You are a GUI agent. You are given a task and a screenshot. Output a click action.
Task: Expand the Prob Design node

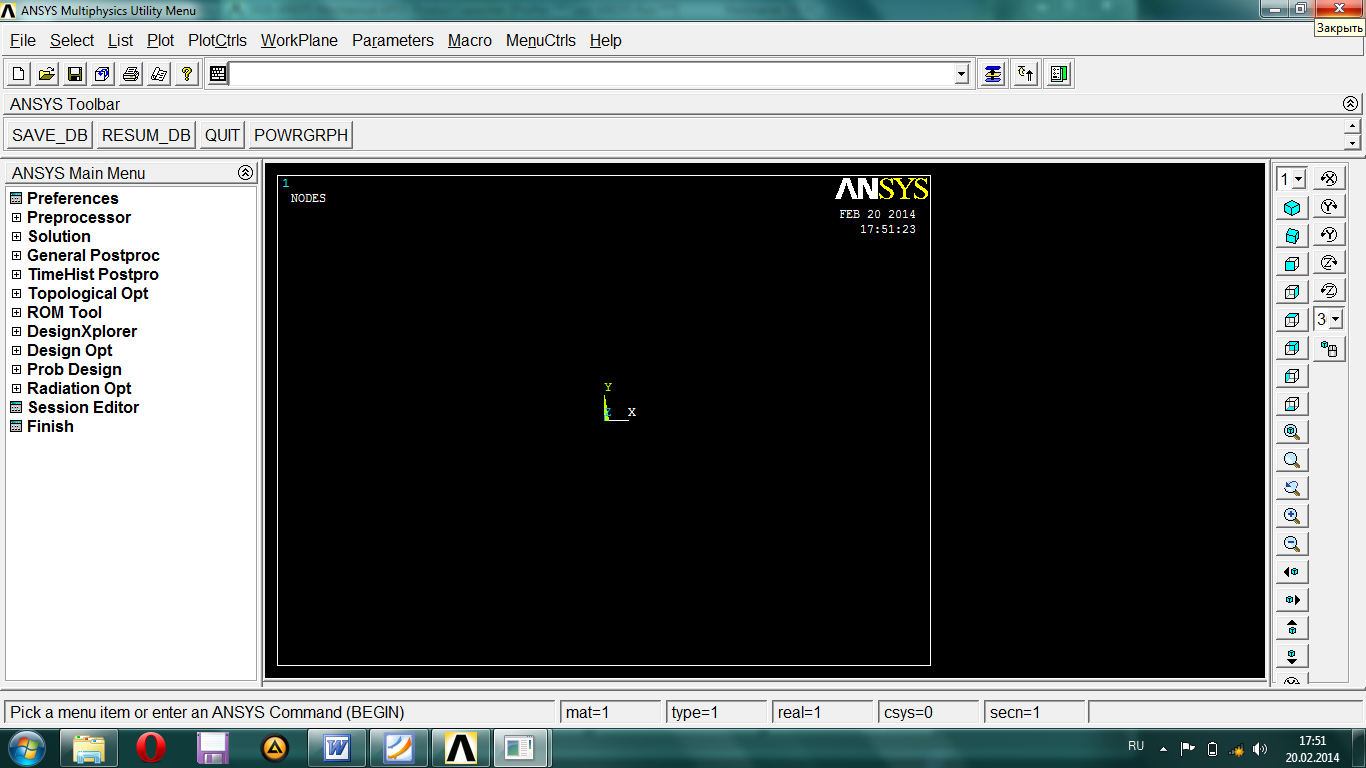point(16,370)
